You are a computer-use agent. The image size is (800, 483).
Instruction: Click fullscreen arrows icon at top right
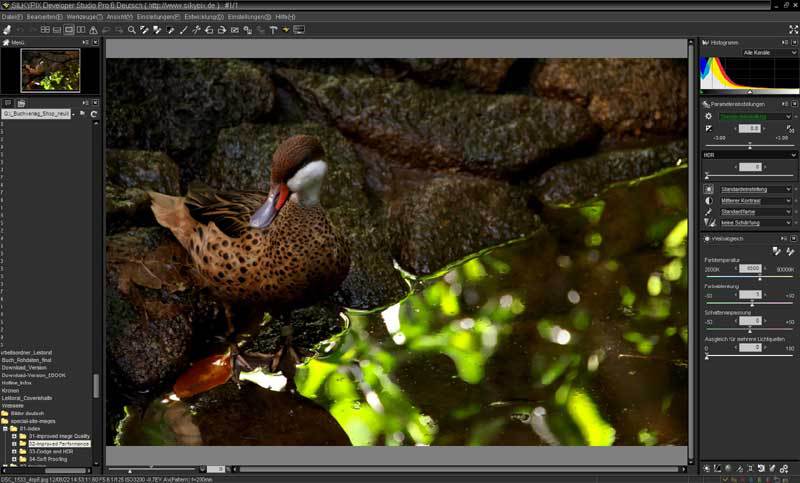[793, 30]
